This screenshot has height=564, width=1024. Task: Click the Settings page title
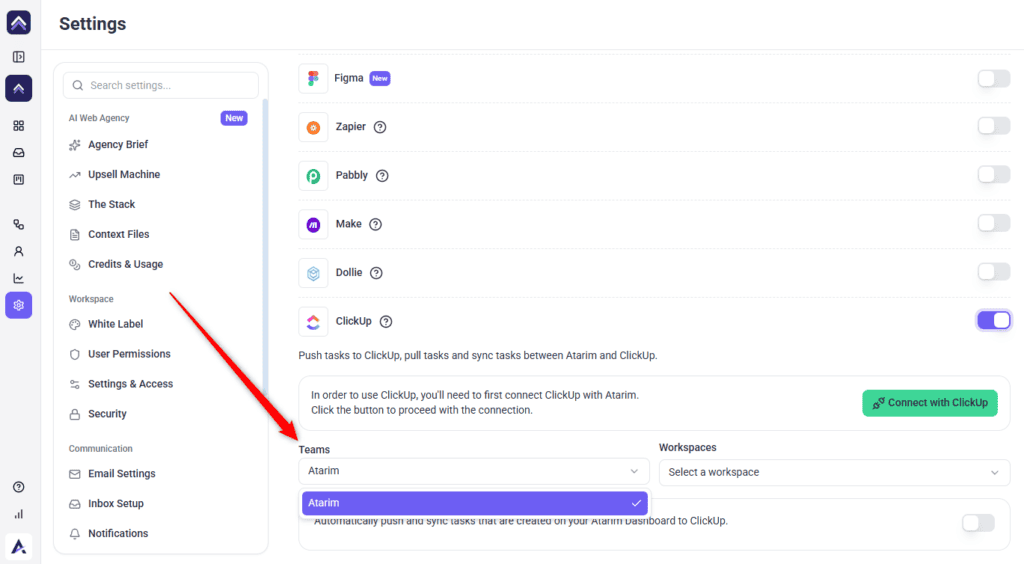pos(93,24)
